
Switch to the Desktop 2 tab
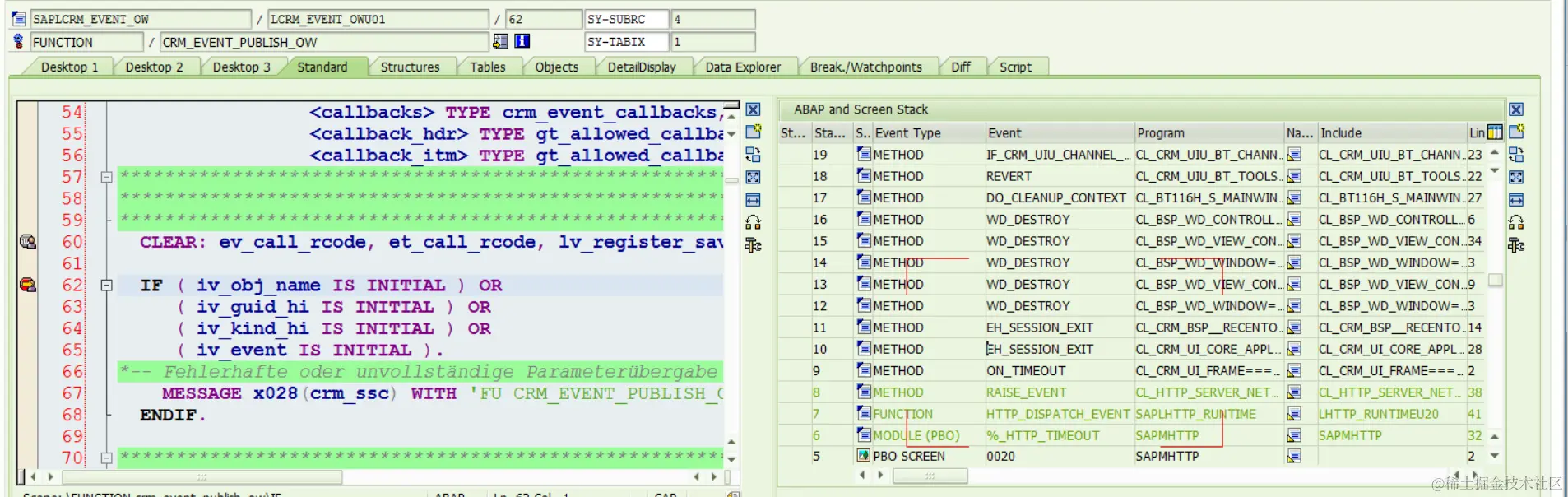154,67
